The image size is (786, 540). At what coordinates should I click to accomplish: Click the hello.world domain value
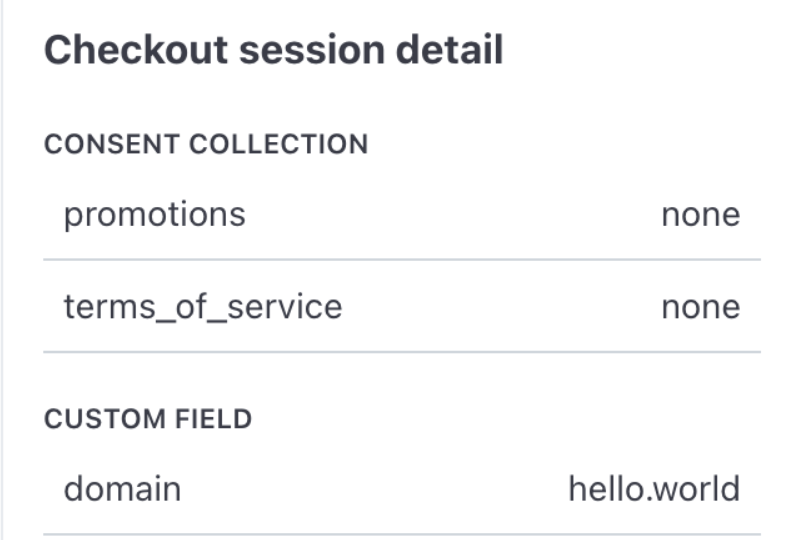[654, 489]
